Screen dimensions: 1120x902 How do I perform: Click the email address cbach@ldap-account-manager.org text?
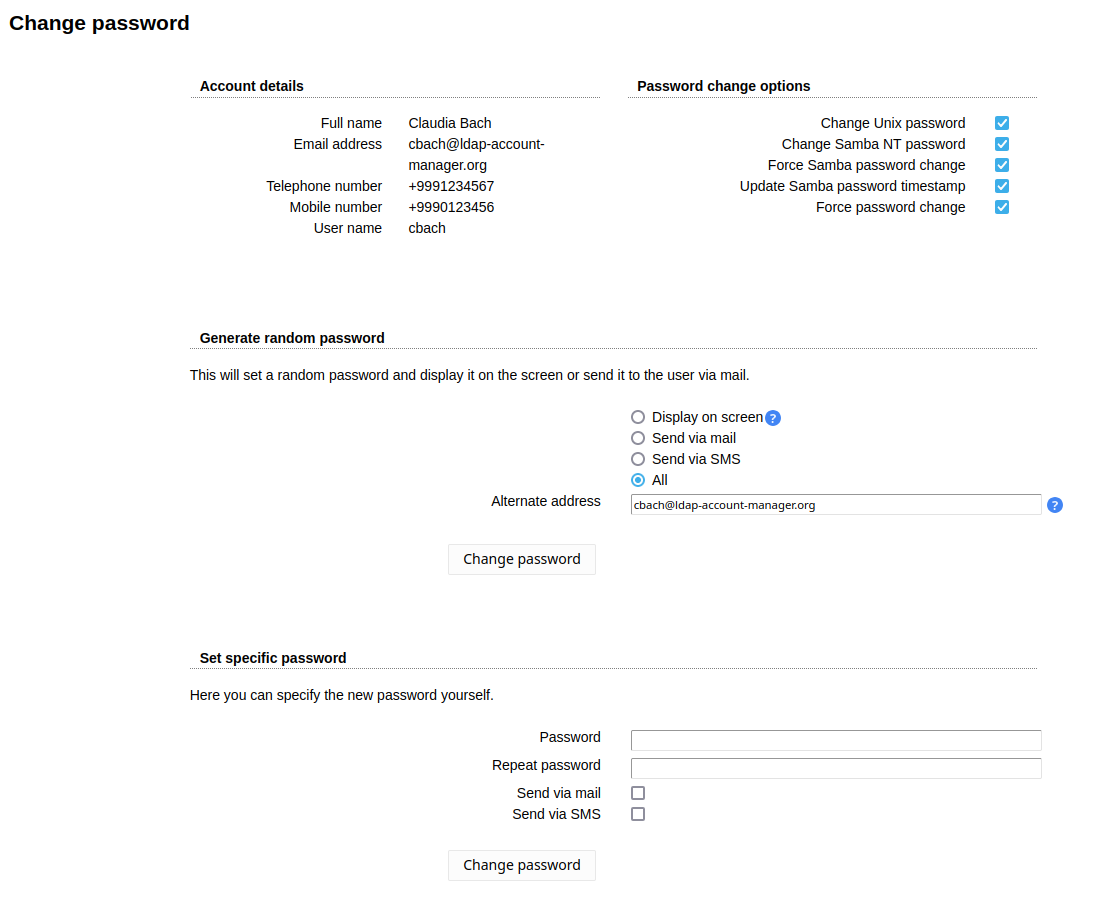tap(476, 154)
